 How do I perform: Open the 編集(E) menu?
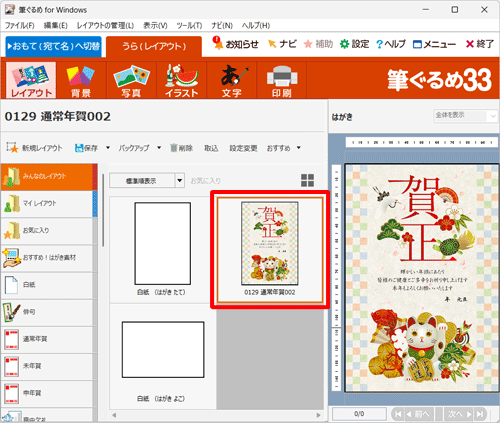tap(56, 26)
